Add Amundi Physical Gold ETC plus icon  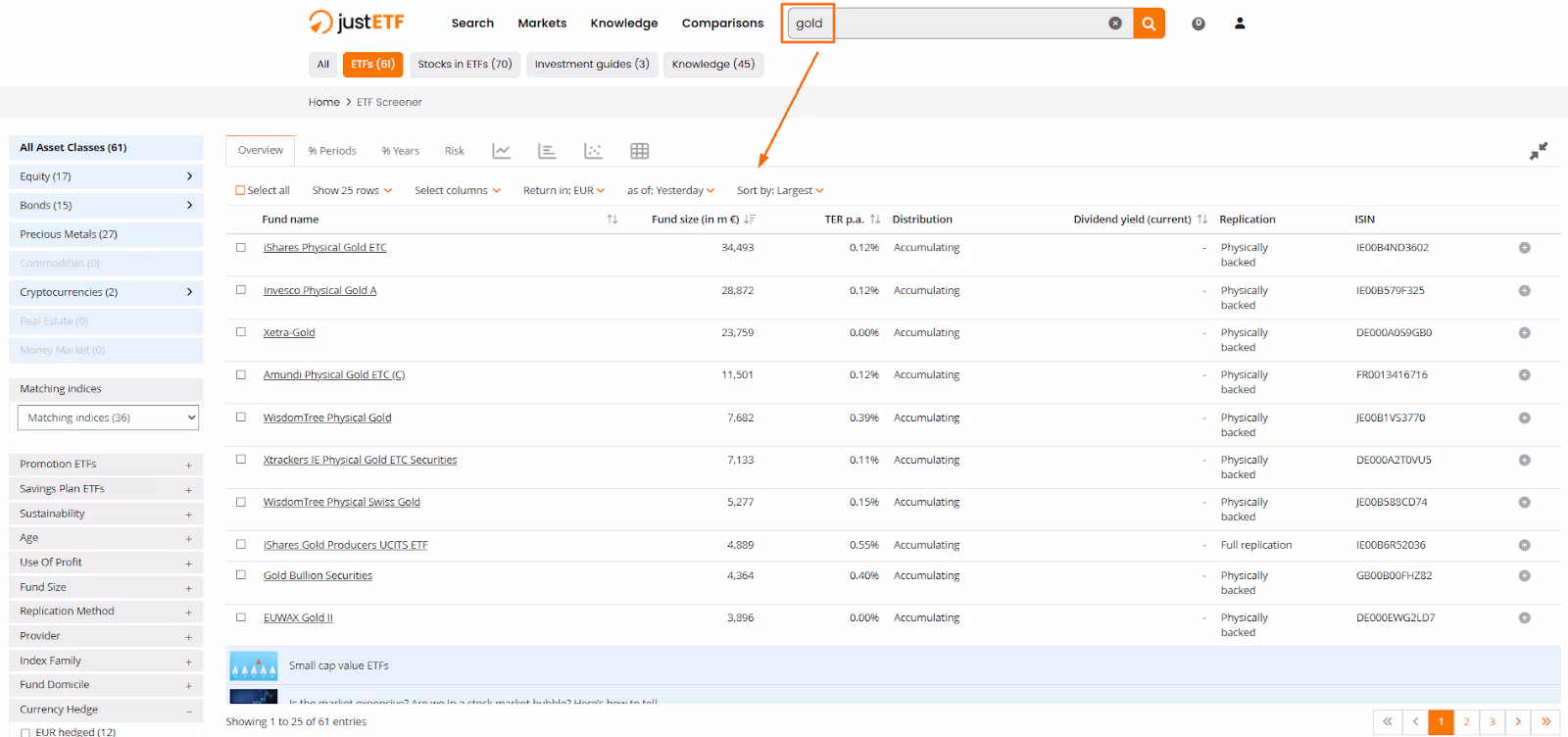pyautogui.click(x=1524, y=375)
